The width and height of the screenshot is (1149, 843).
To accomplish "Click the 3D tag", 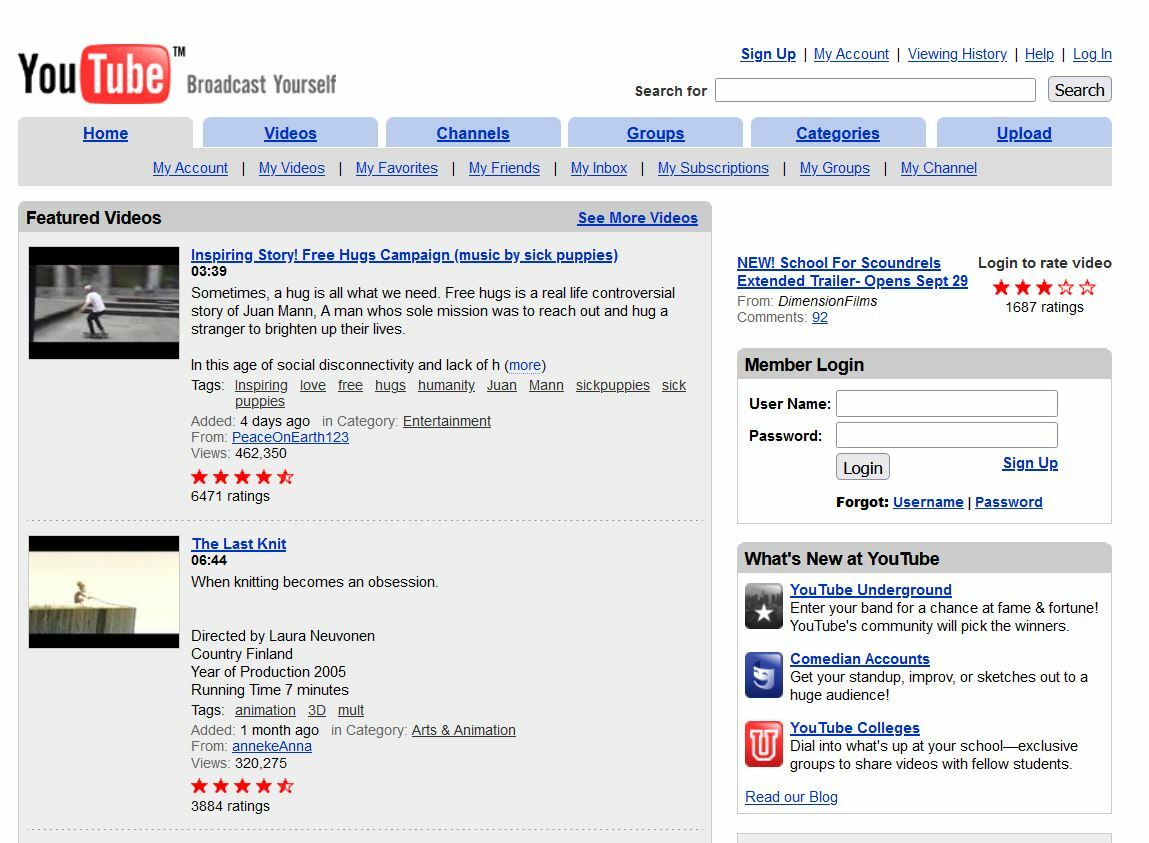I will click(x=317, y=710).
